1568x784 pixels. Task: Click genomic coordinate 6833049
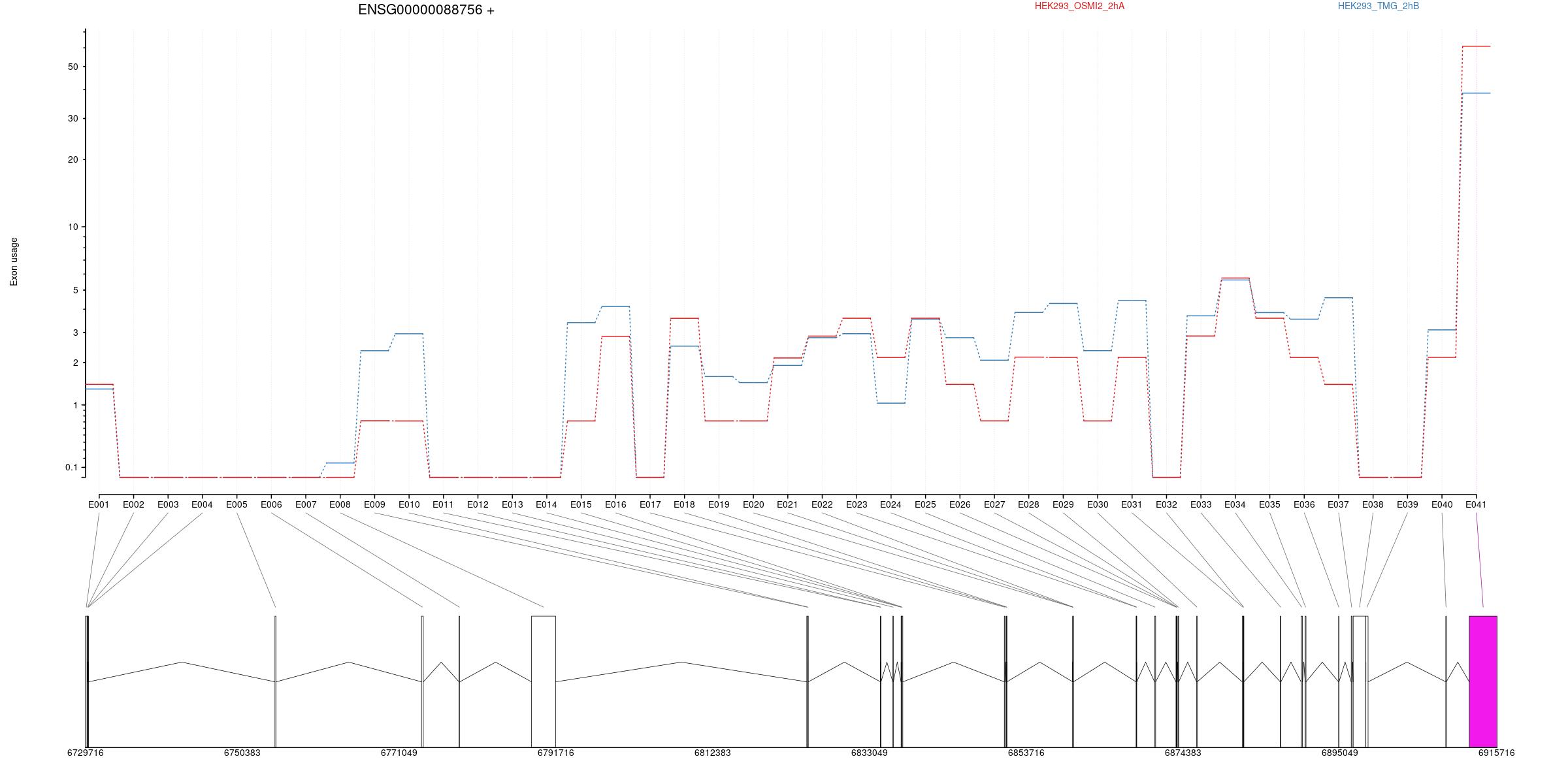click(x=870, y=753)
